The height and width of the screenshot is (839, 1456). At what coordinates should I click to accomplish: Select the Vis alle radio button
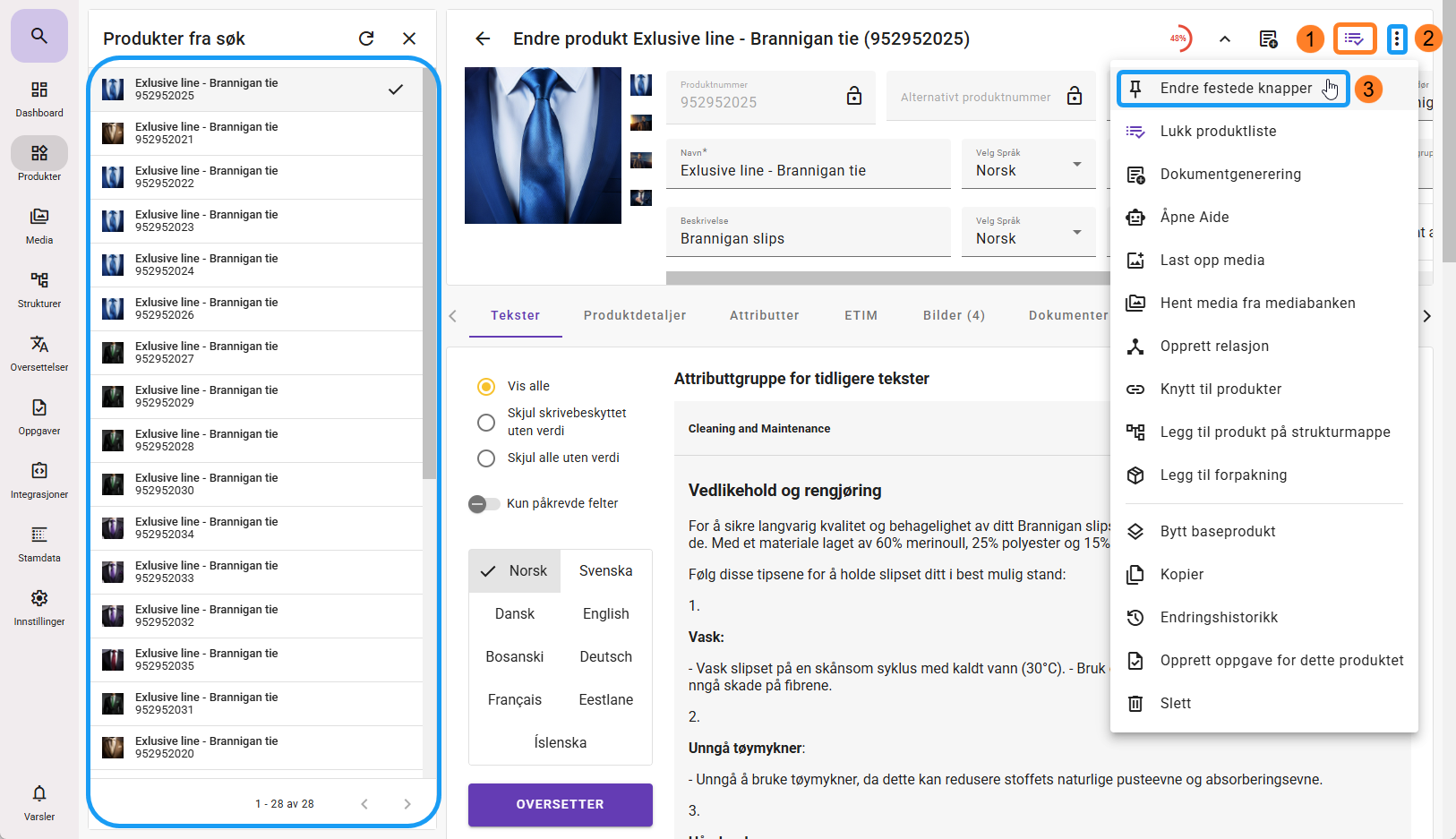click(x=486, y=387)
